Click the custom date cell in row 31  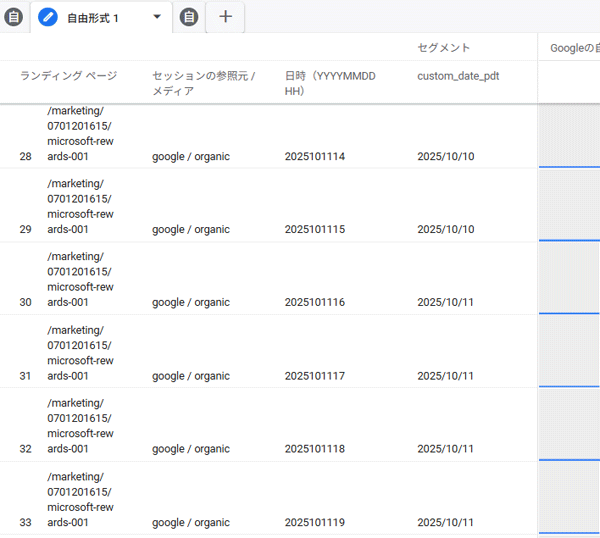pos(445,376)
